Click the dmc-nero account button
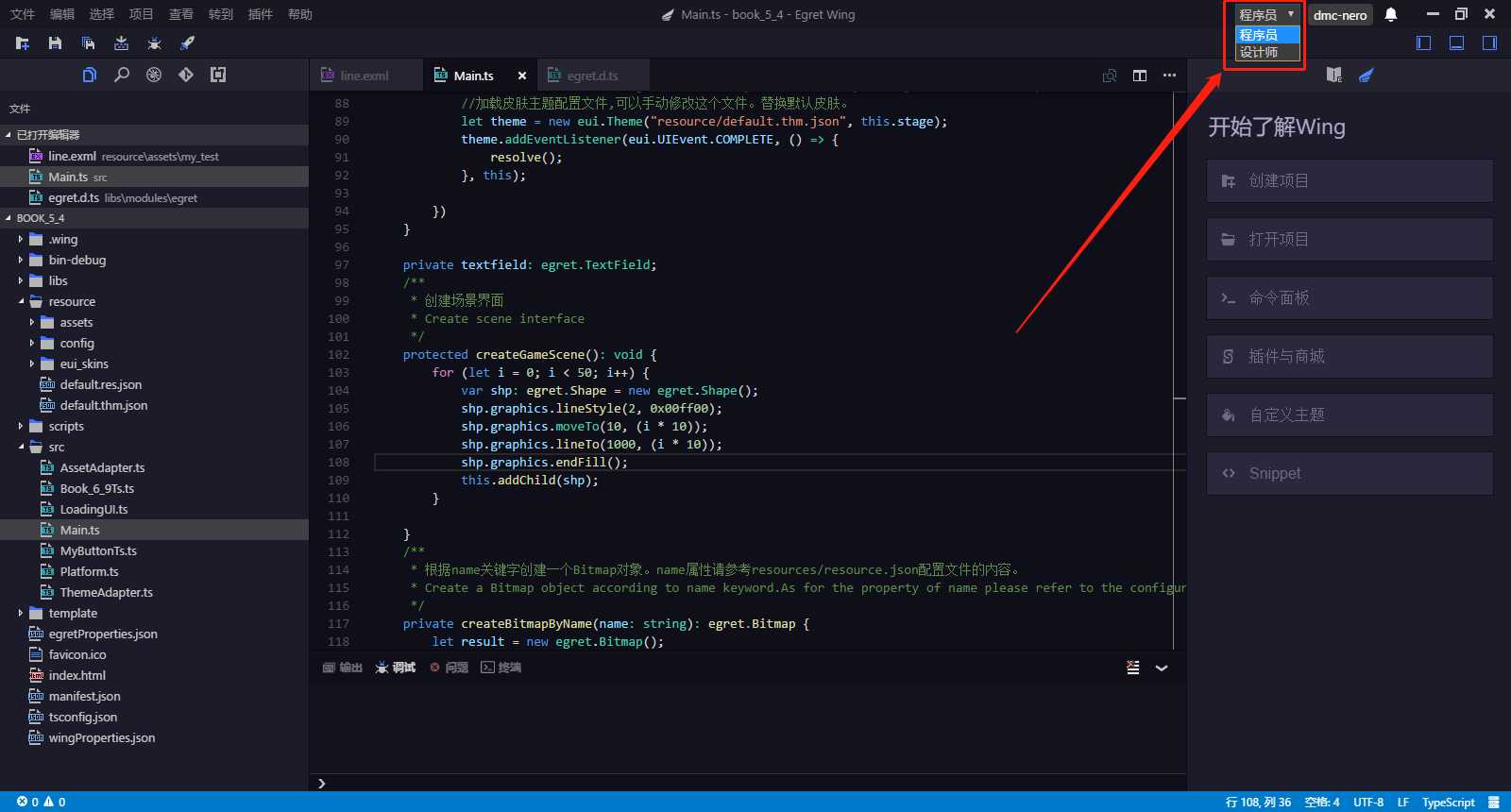The image size is (1511, 812). coord(1340,14)
